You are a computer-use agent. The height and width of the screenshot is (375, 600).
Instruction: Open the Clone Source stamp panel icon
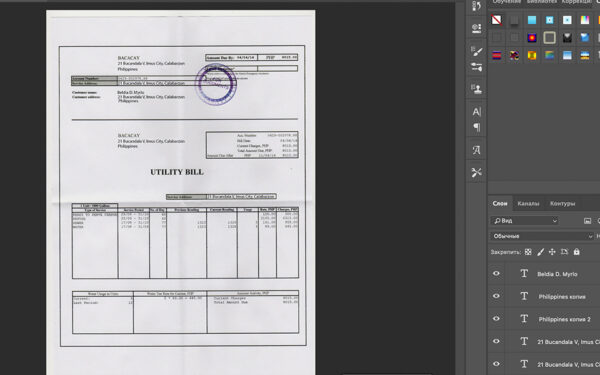tap(476, 89)
